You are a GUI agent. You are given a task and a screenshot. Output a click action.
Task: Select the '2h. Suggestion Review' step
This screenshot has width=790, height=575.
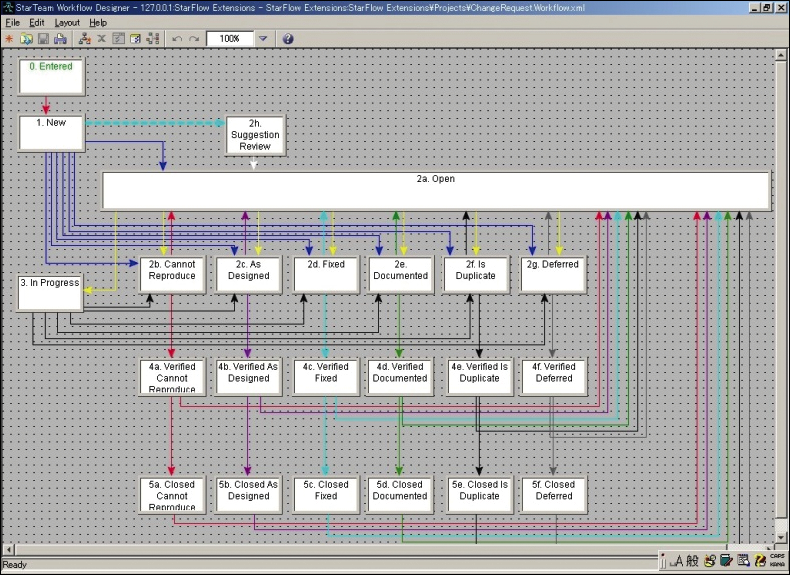click(255, 135)
